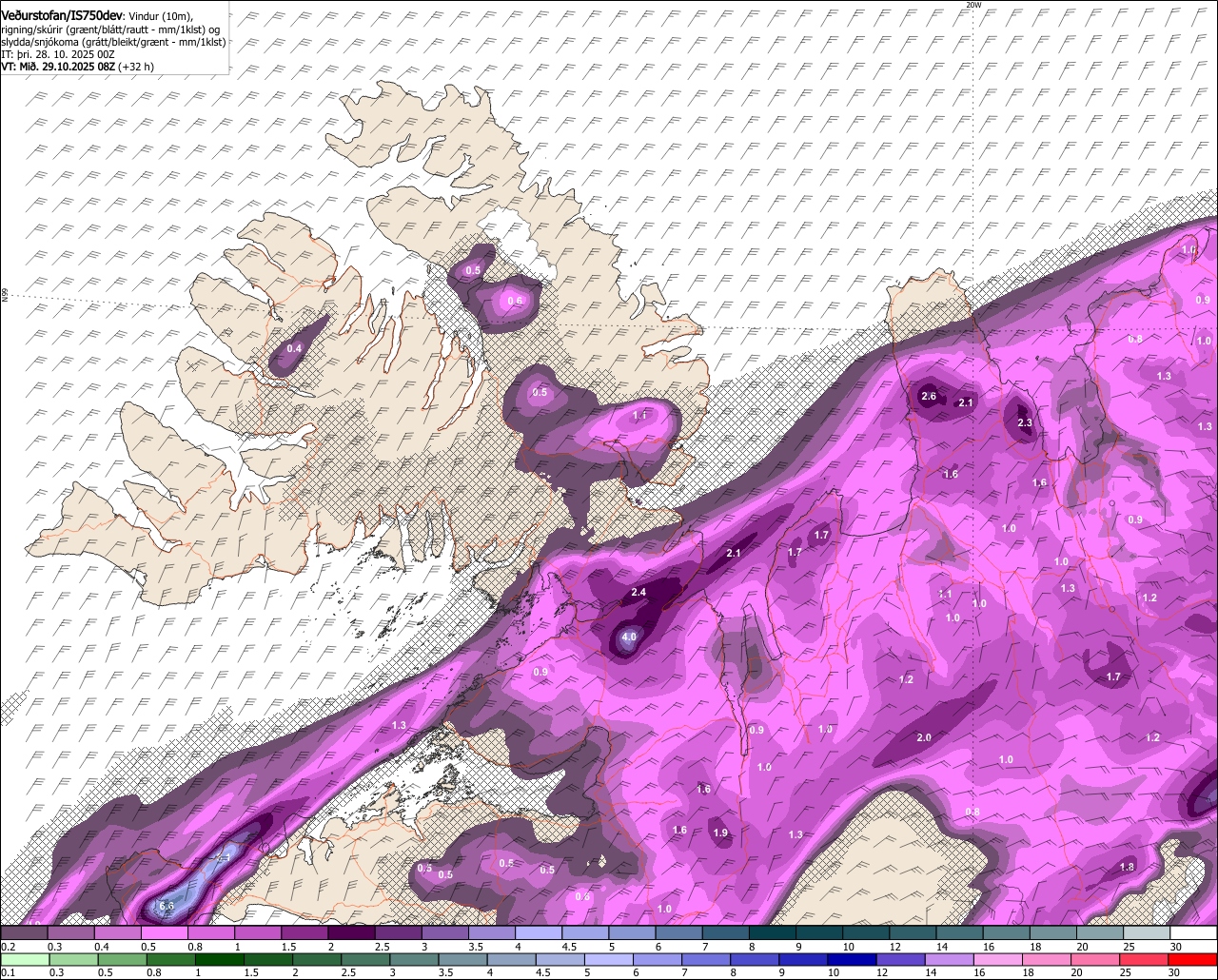This screenshot has width=1218, height=980.
Task: Click the initial time line IT: þri. 28. 10. 2025 00Z
Action: point(58,54)
